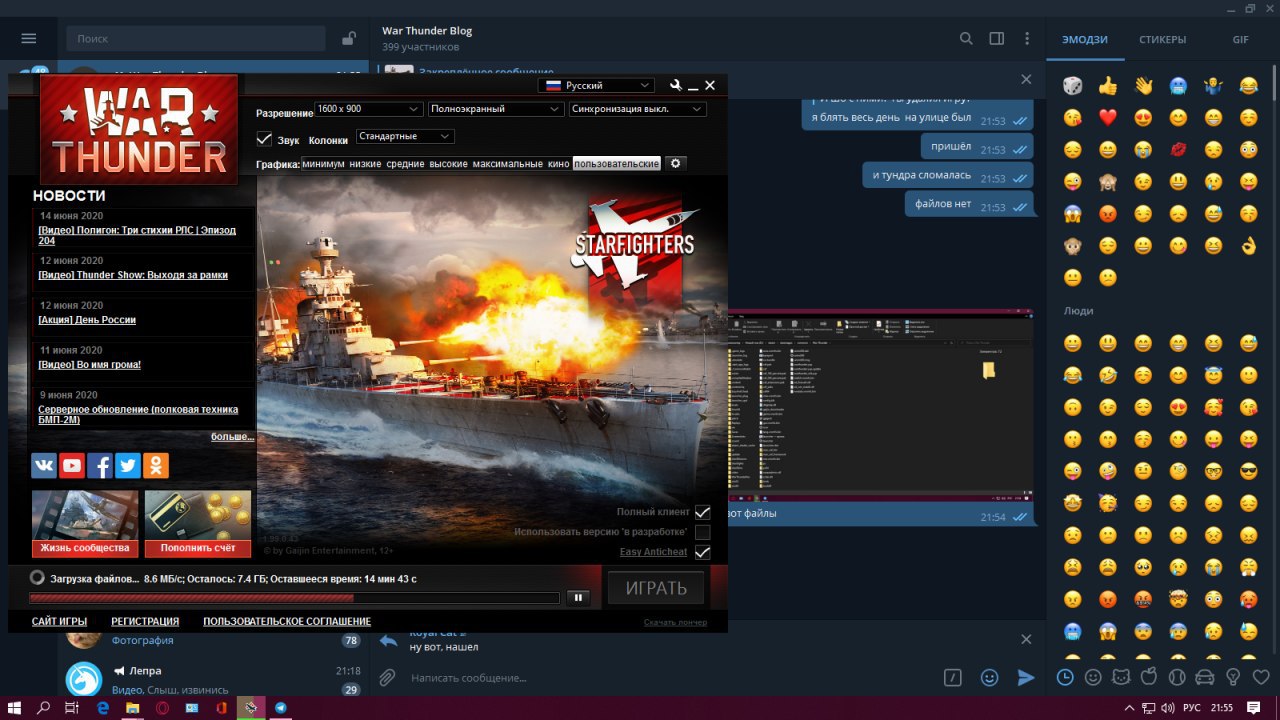The height and width of the screenshot is (720, 1280).
Task: Select высокие graphics preset
Action: pos(449,163)
